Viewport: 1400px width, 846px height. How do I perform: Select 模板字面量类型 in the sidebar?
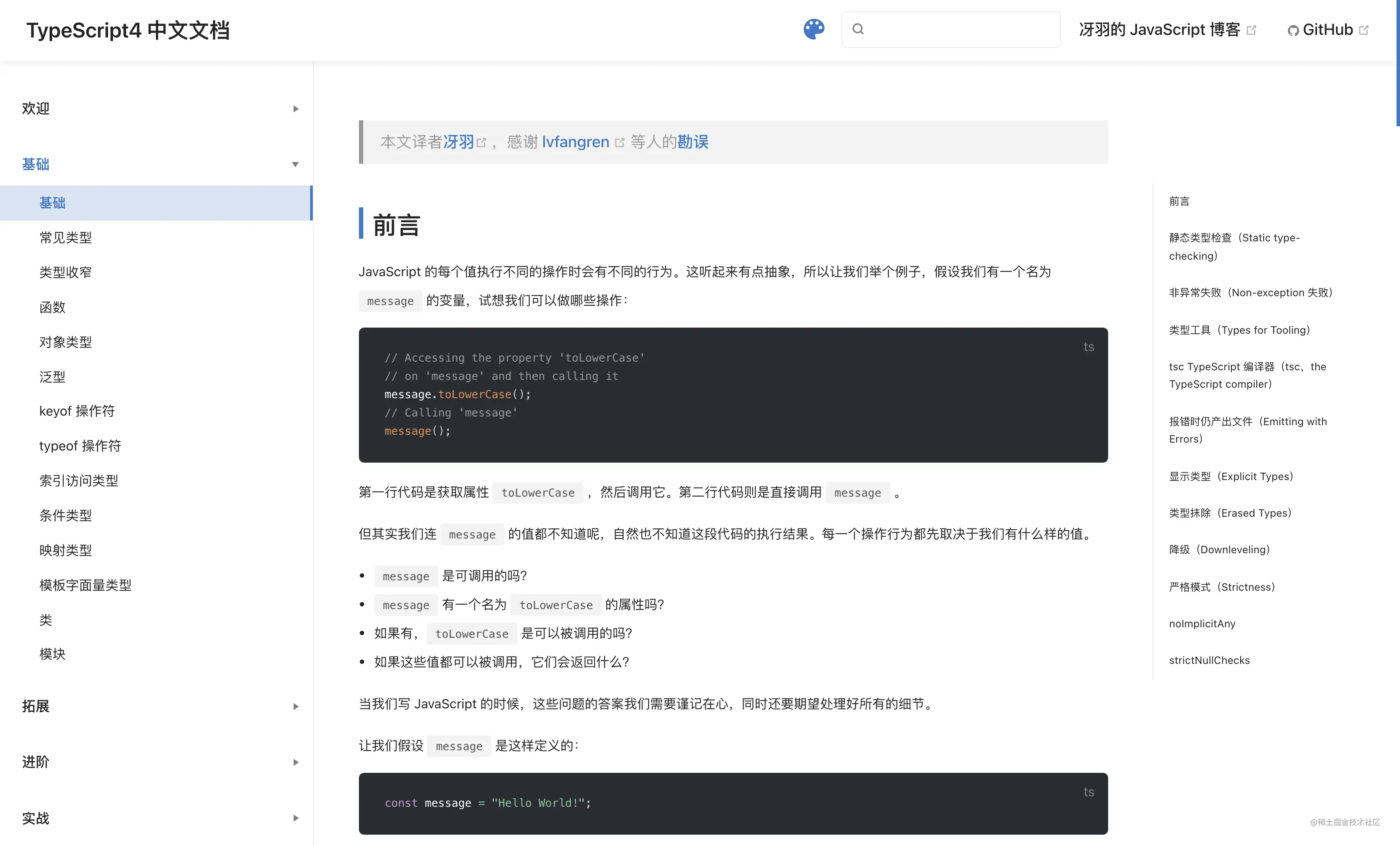pyautogui.click(x=85, y=585)
